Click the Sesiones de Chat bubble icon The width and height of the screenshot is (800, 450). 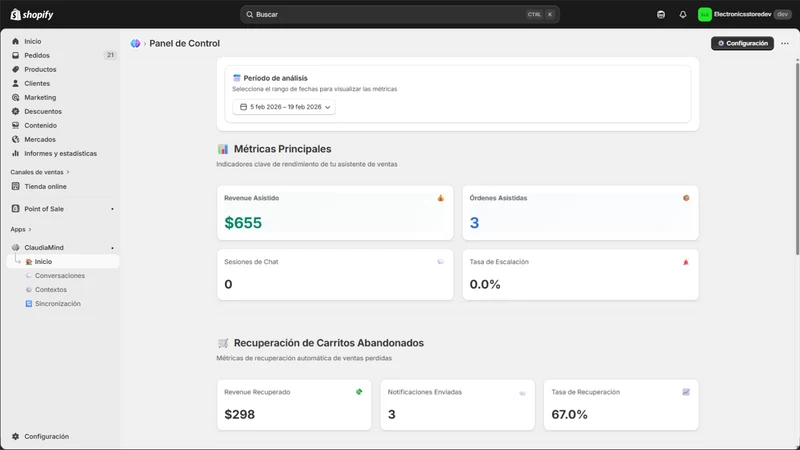click(441, 262)
